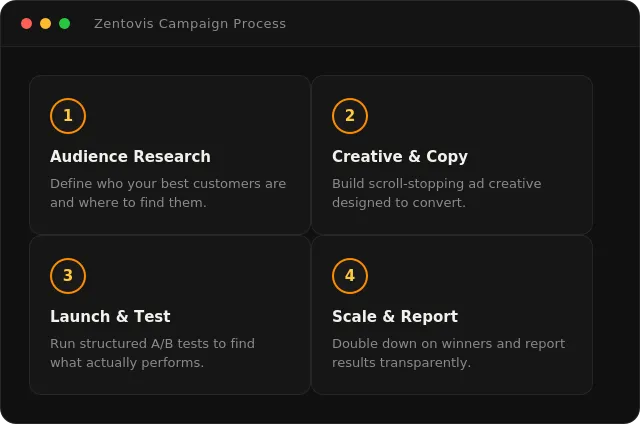The width and height of the screenshot is (640, 424).
Task: Select the Creative & Copy heading
Action: (x=400, y=156)
